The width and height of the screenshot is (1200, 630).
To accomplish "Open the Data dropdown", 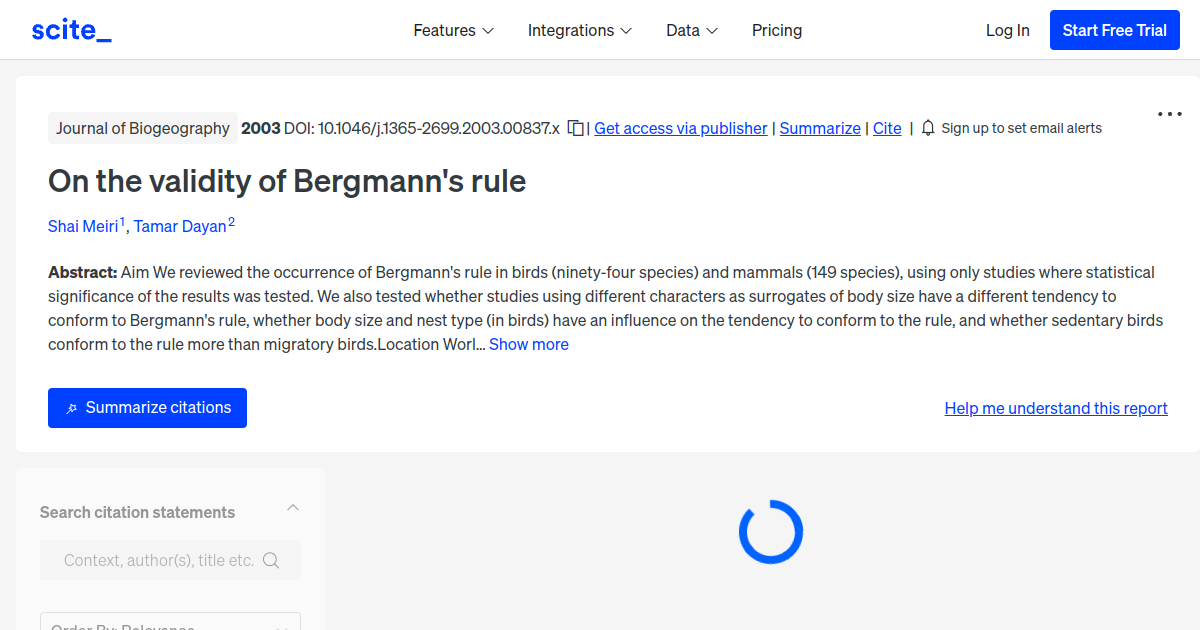I will (x=691, y=30).
